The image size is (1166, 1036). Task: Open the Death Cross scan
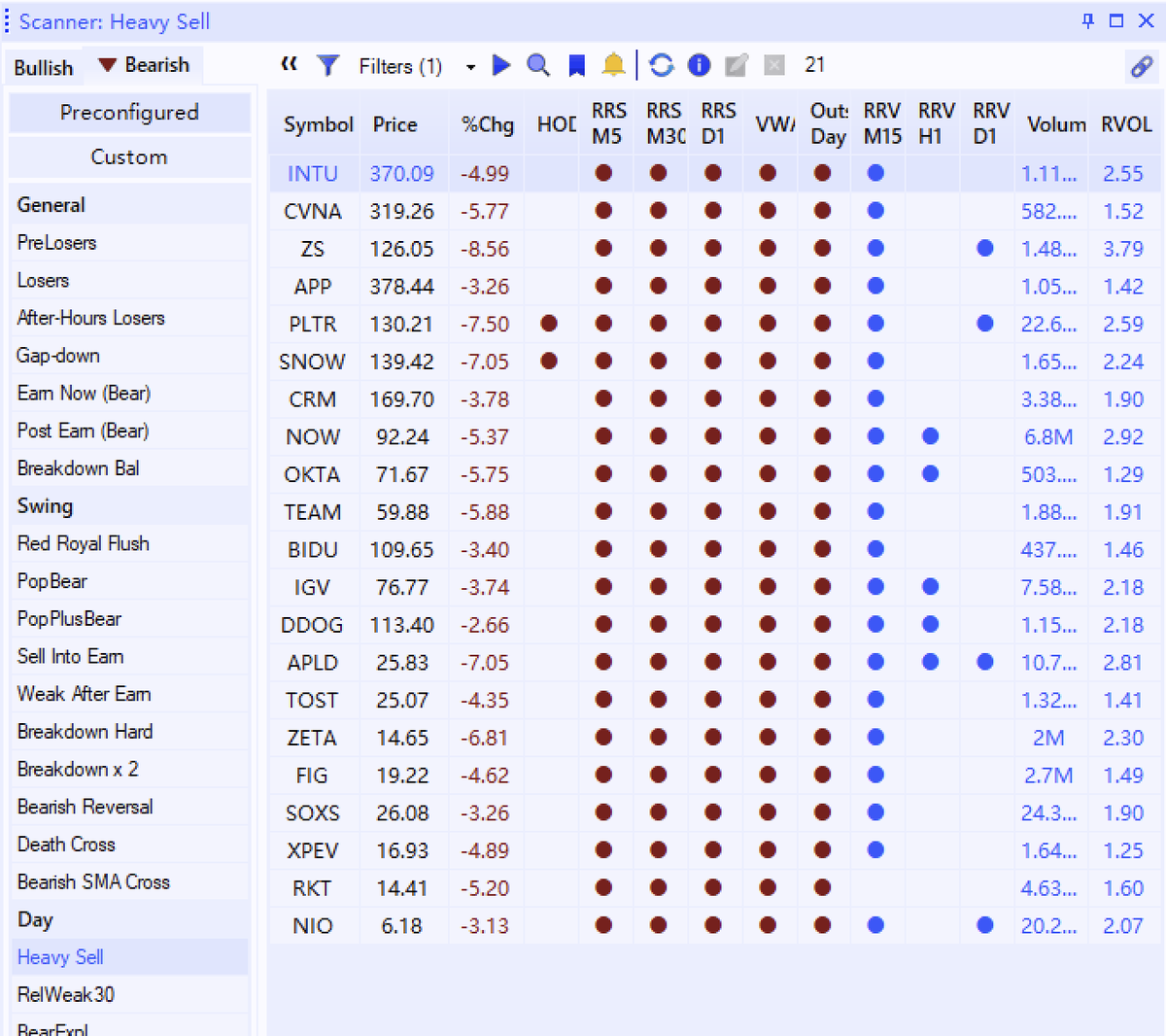[129, 845]
